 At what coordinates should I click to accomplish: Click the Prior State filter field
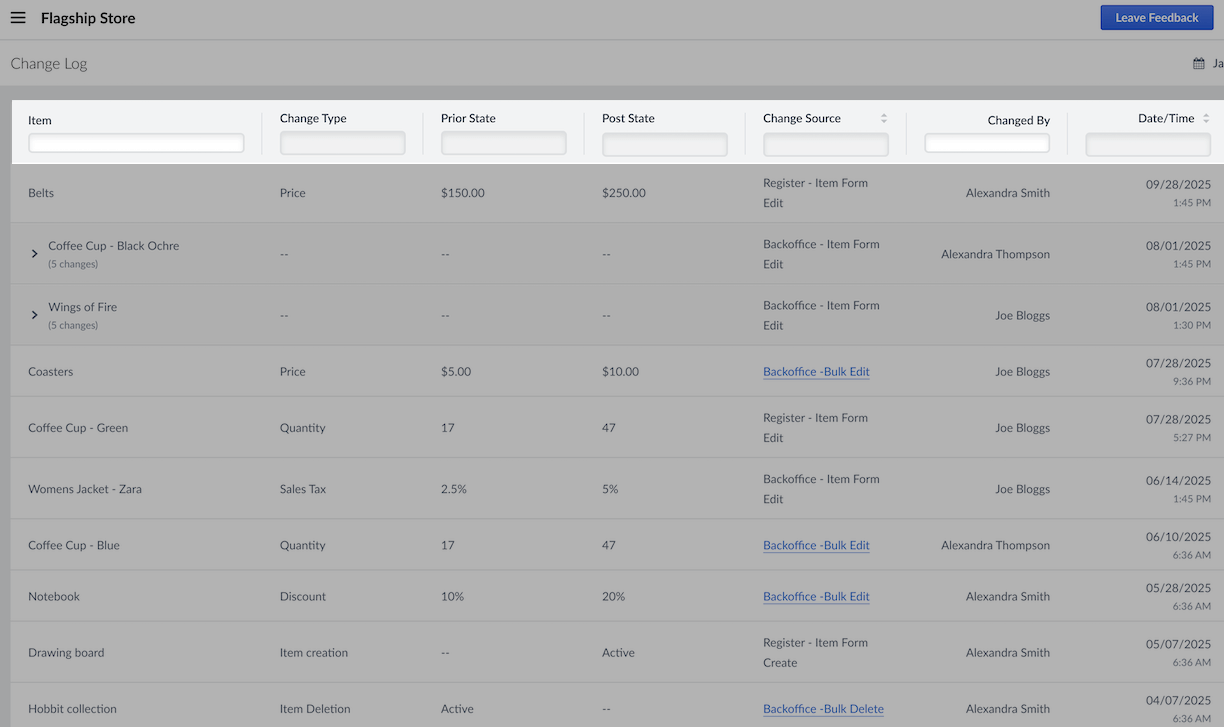tap(503, 143)
